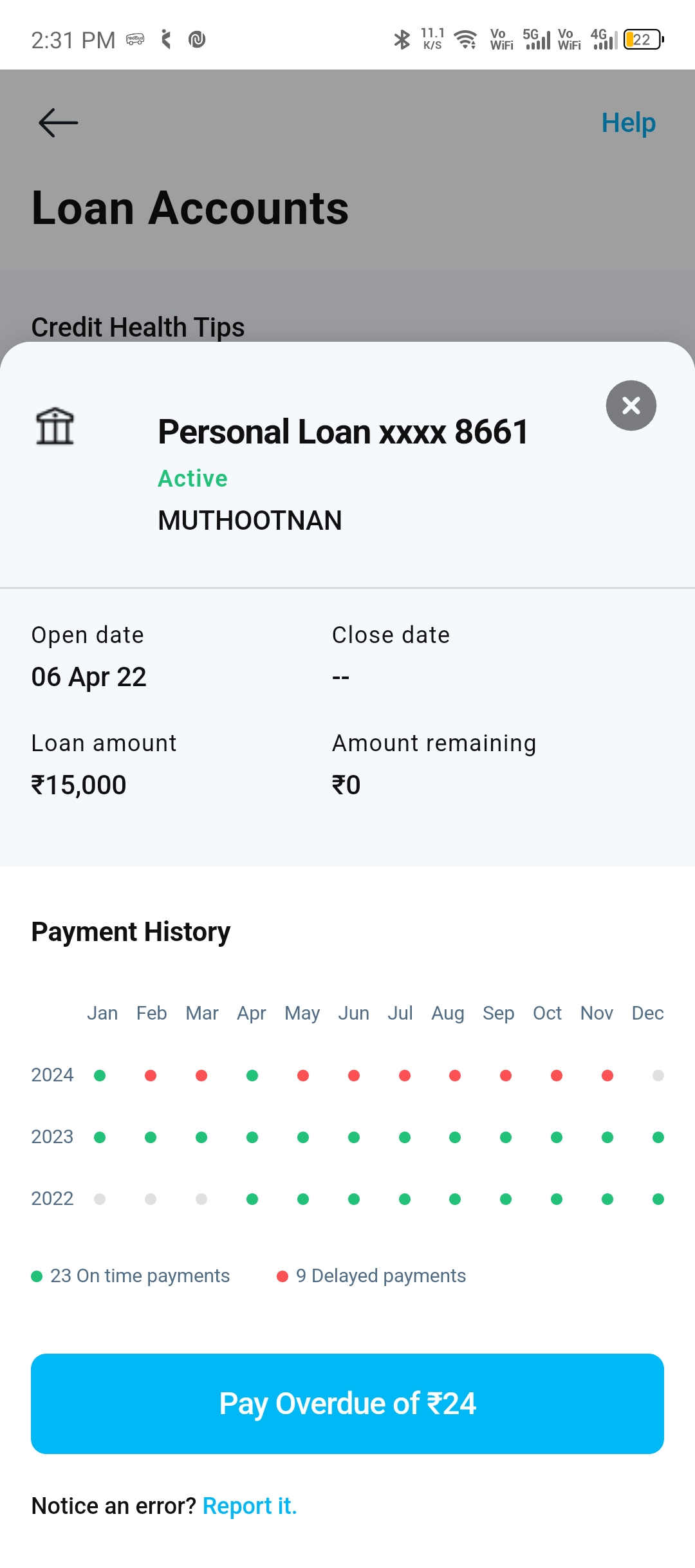This screenshot has height=1568, width=695.
Task: Click the Report it link
Action: tap(249, 1506)
